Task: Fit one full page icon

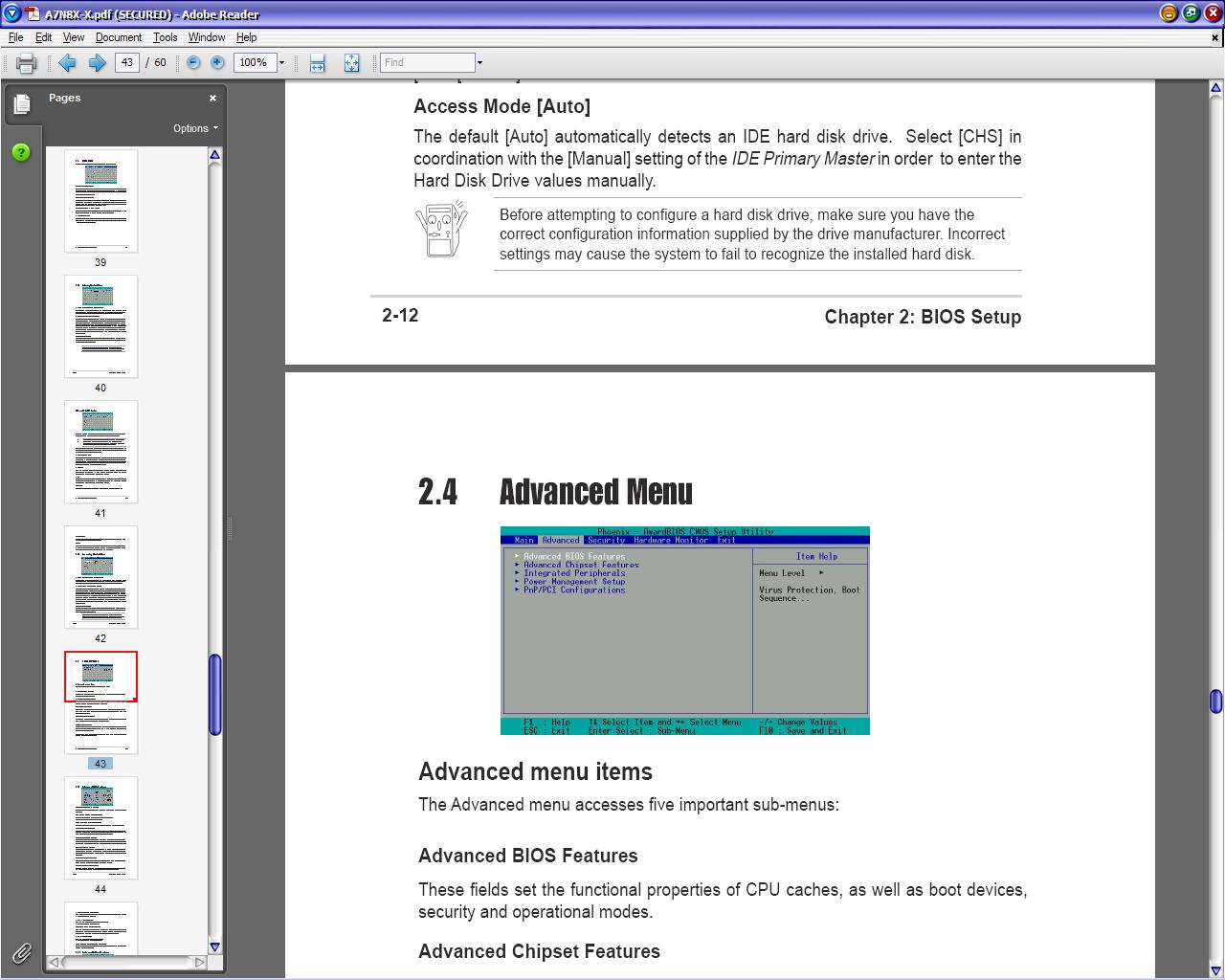Action: 351,63
